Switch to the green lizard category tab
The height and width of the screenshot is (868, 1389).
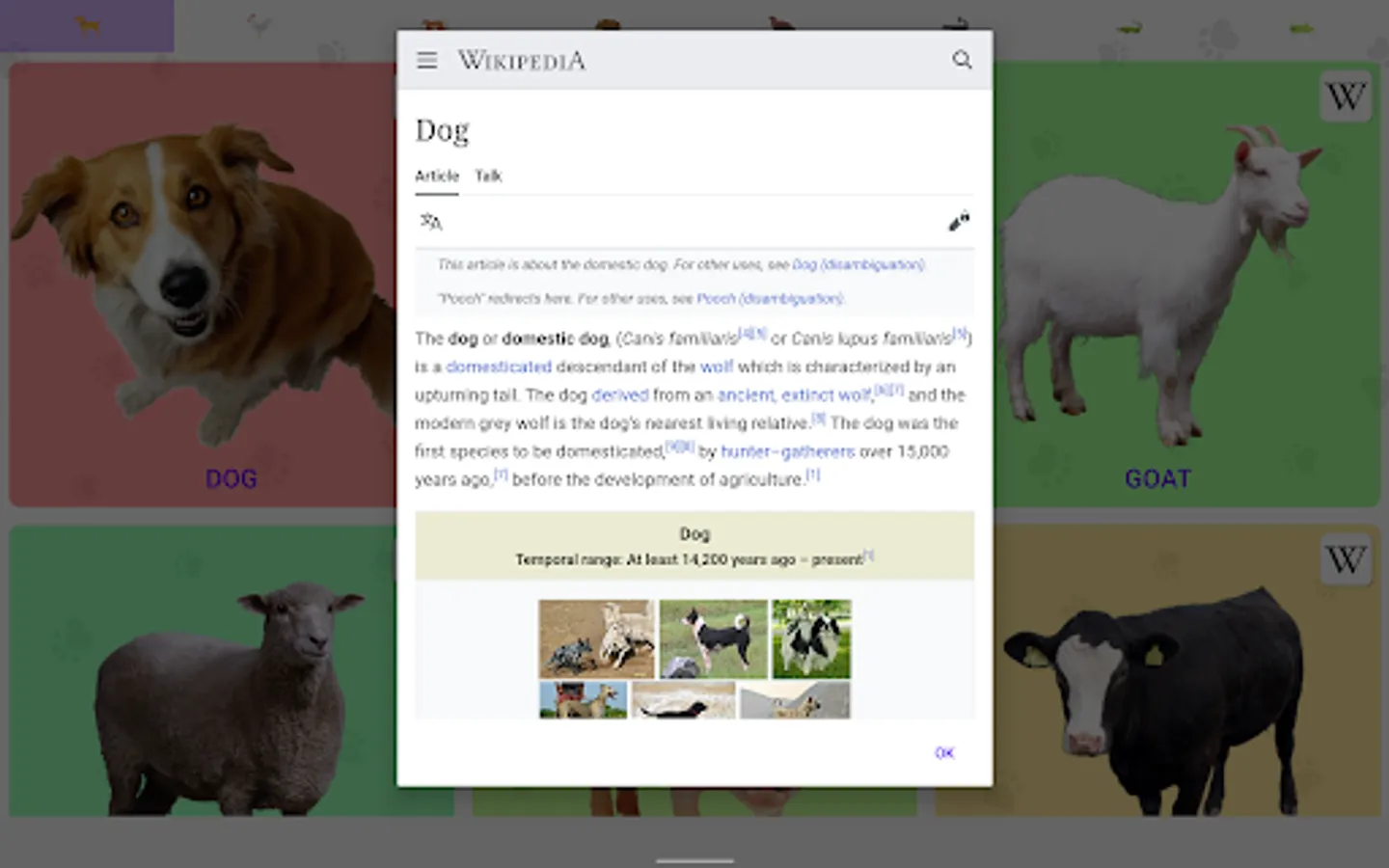(1301, 28)
